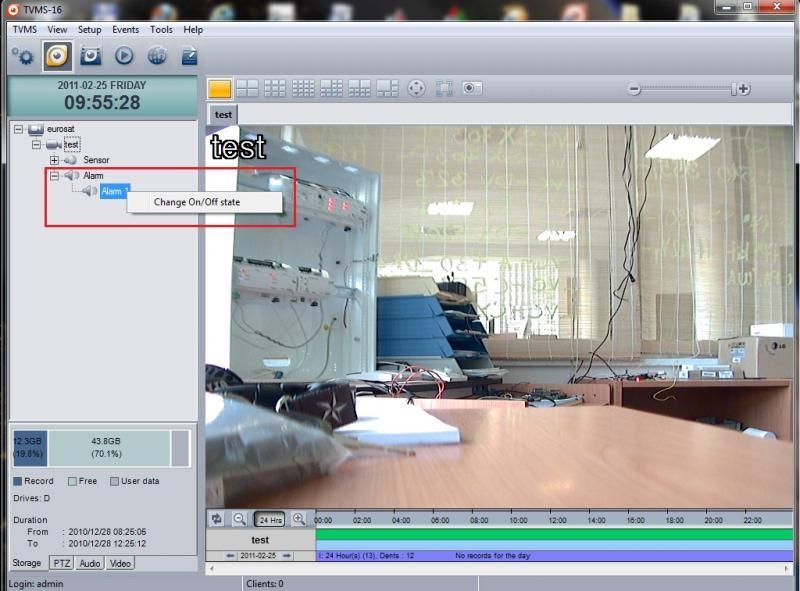Click the timeline refresh icon
This screenshot has width=800, height=591.
pos(217,519)
